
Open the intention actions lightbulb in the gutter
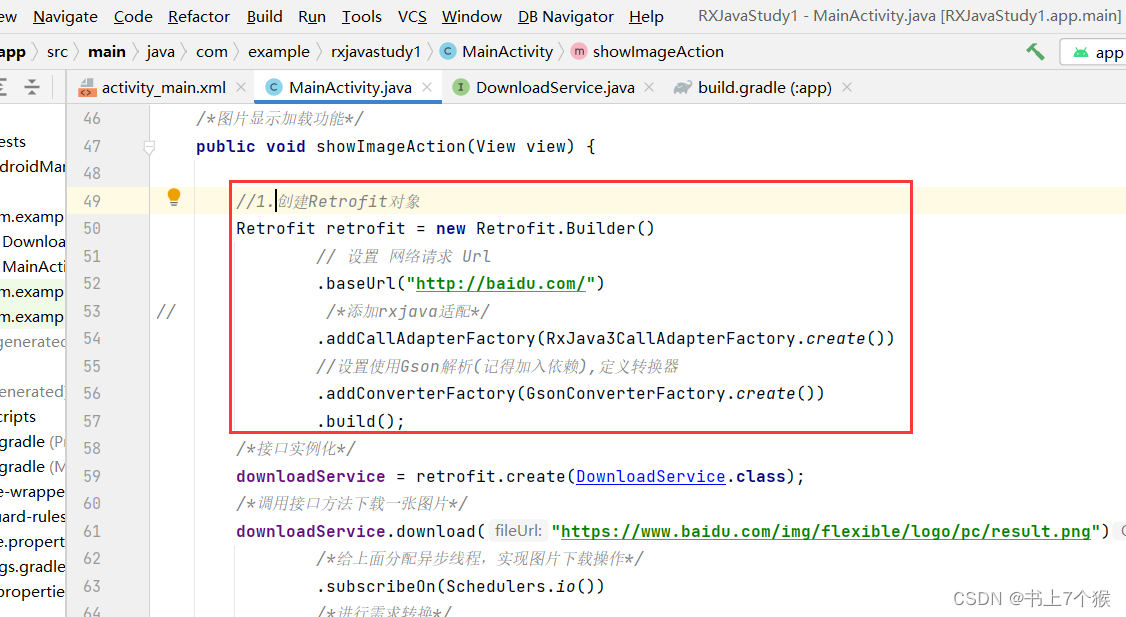[173, 197]
